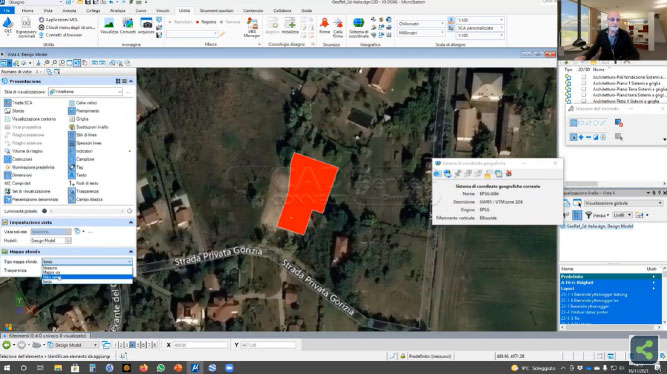667x374 pixels.
Task: Toggle the Griglia view attribute
Action: click(79, 119)
